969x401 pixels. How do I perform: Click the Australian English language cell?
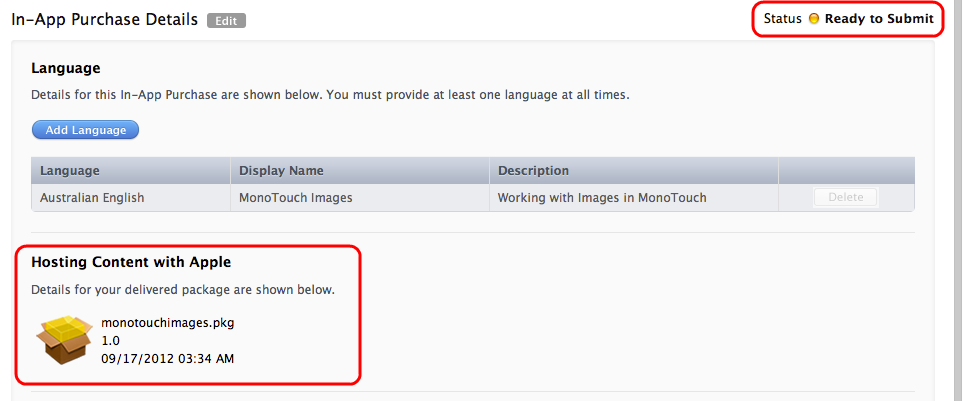click(92, 198)
